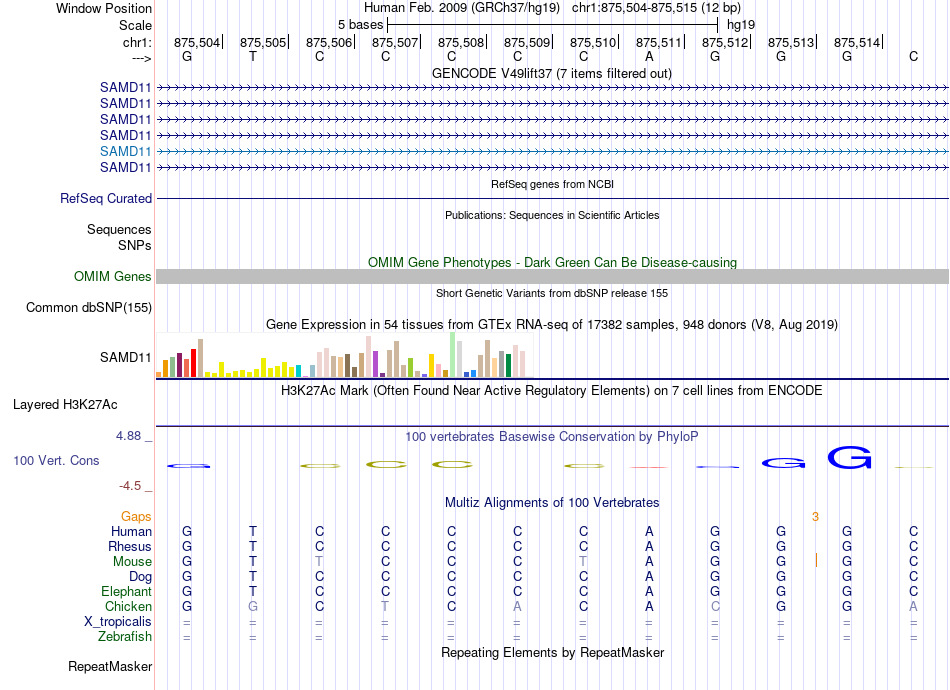Viewport: 950px width, 690px height.
Task: Open the Common dbSNP(155) track label
Action: [x=89, y=308]
